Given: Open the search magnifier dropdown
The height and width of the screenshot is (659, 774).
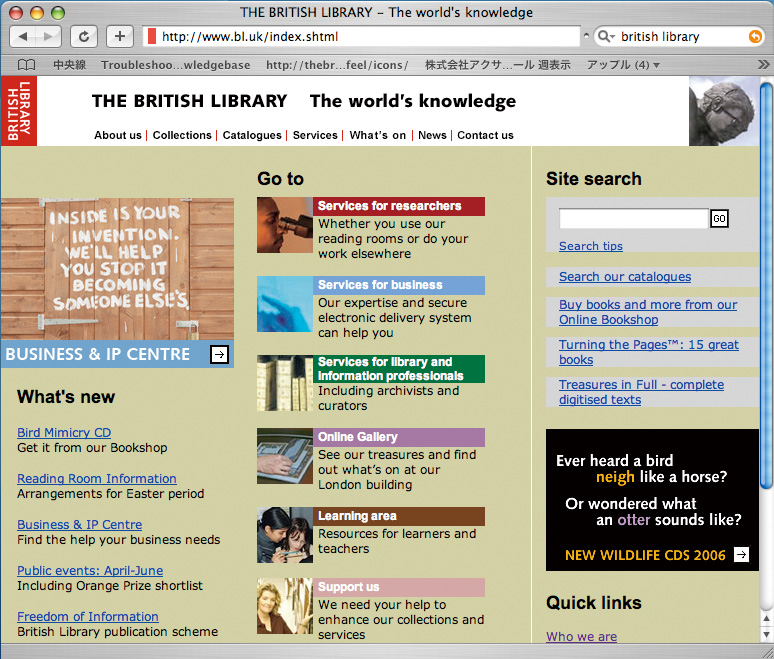Looking at the screenshot, I should coord(606,37).
